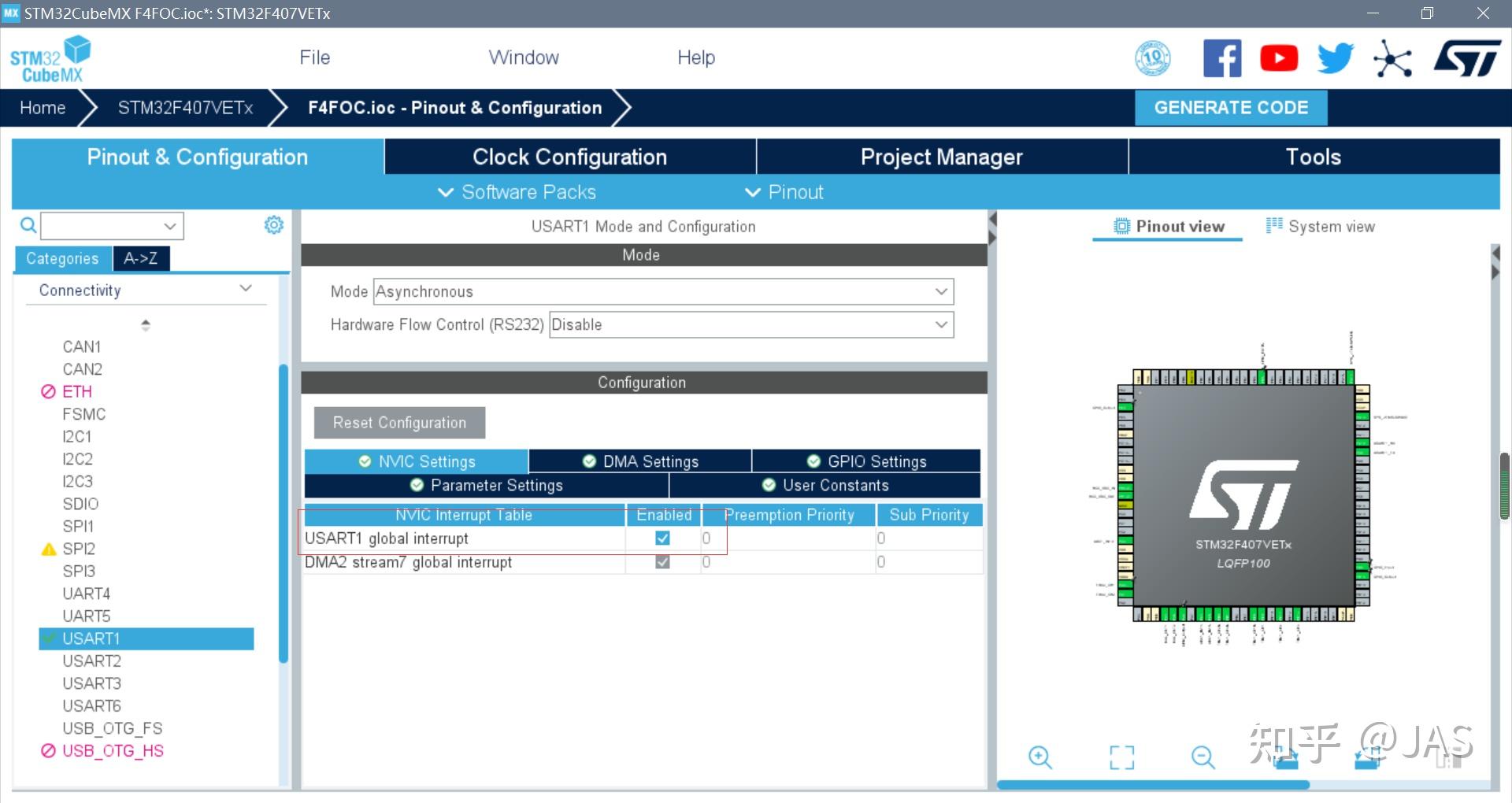Zoom out of the chip pinout

[1203, 757]
